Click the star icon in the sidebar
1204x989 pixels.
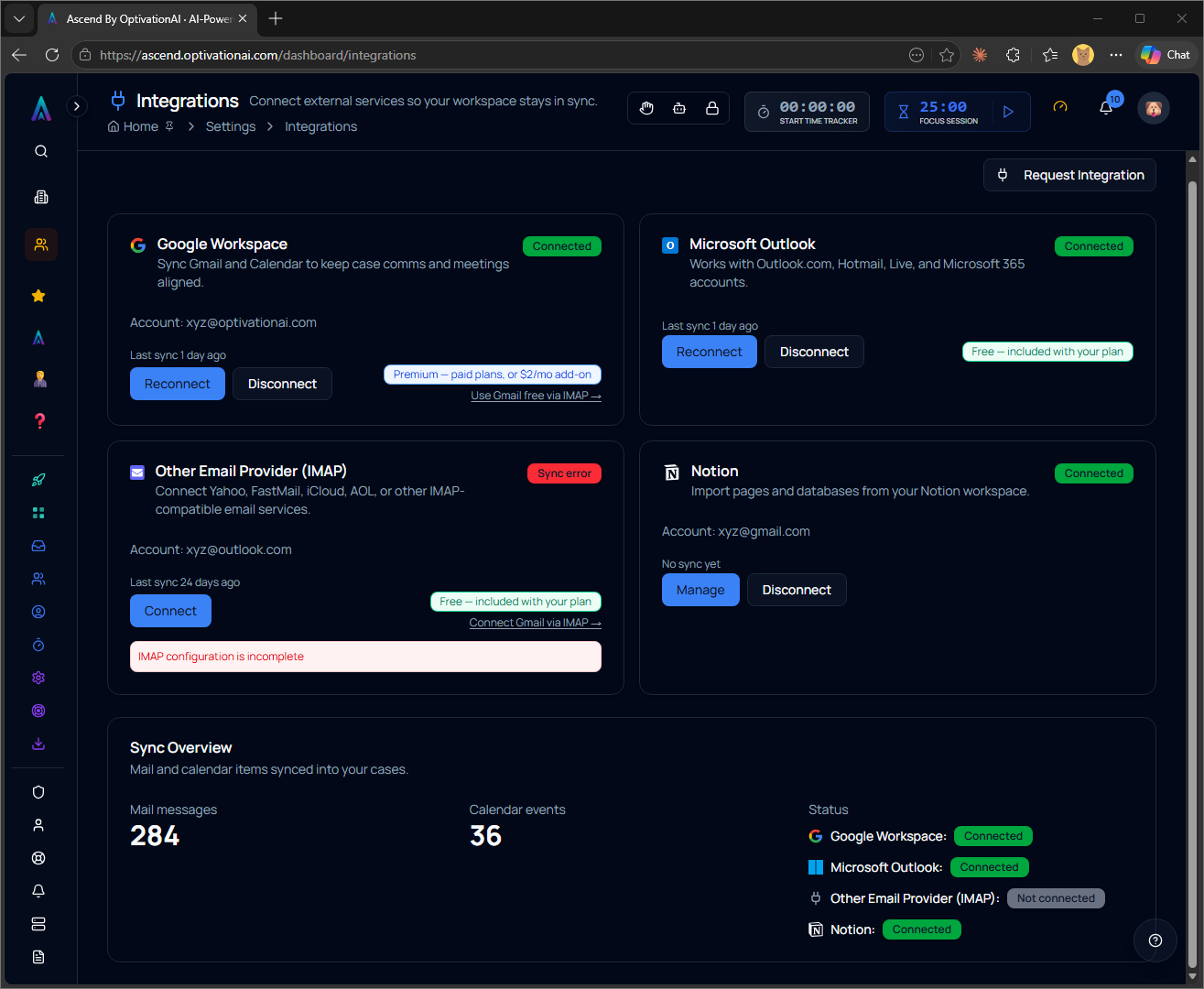pyautogui.click(x=40, y=296)
